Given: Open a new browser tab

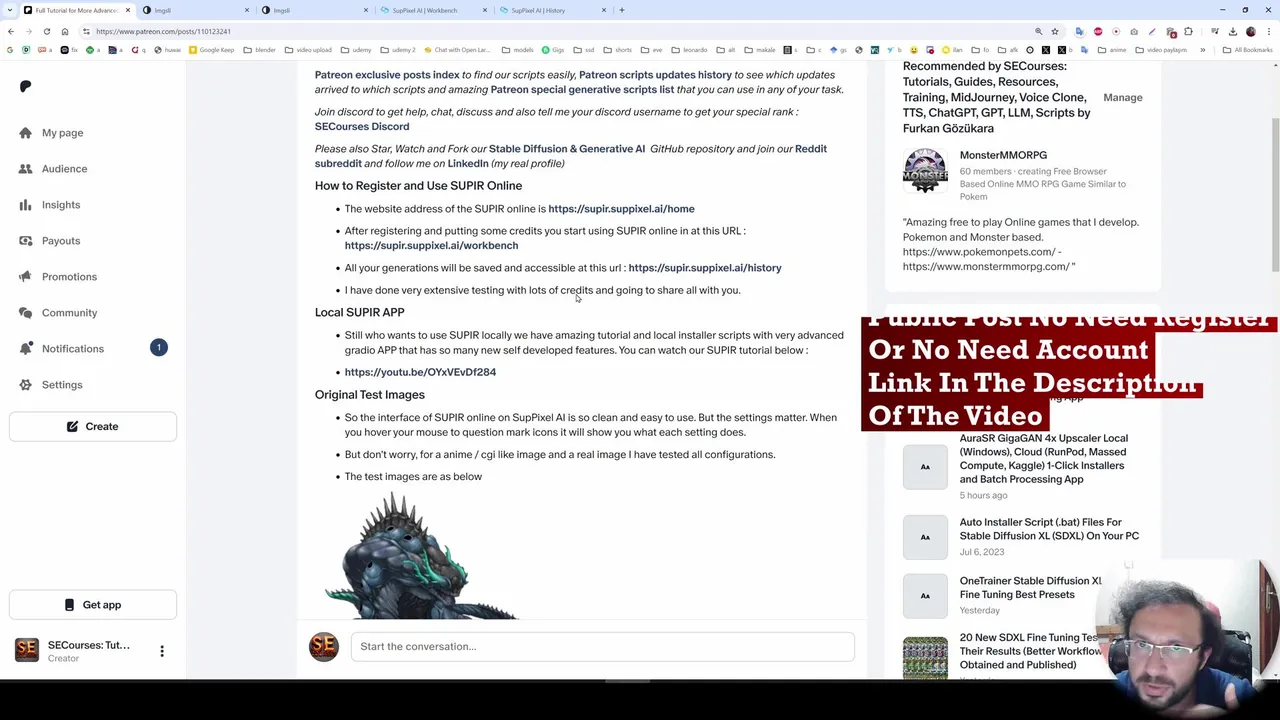Looking at the screenshot, I should tap(622, 10).
